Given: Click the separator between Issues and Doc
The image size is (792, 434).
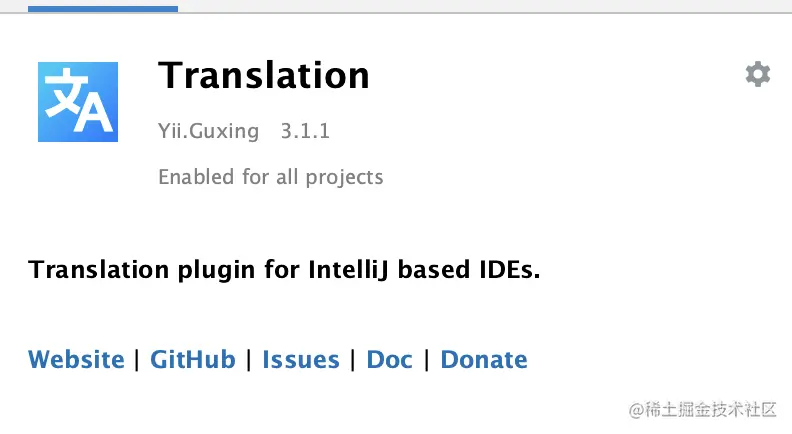Looking at the screenshot, I should pyautogui.click(x=353, y=360).
